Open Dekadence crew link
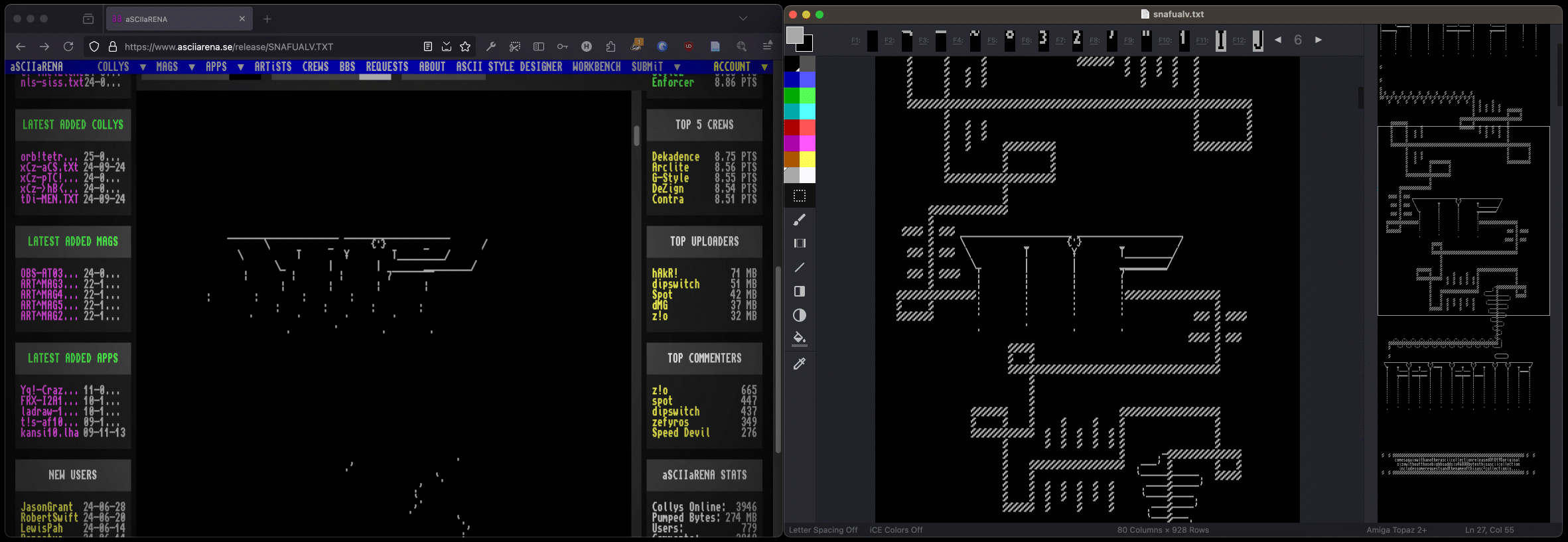 (x=676, y=157)
